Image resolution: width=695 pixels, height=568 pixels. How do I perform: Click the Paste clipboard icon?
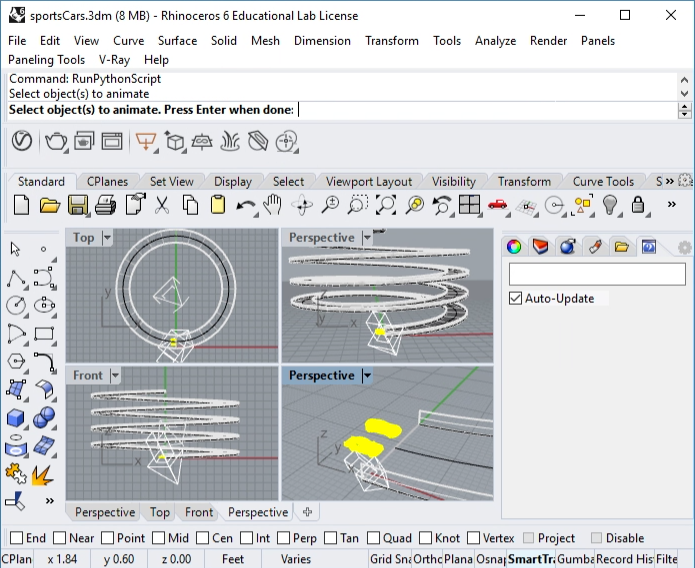coord(218,205)
